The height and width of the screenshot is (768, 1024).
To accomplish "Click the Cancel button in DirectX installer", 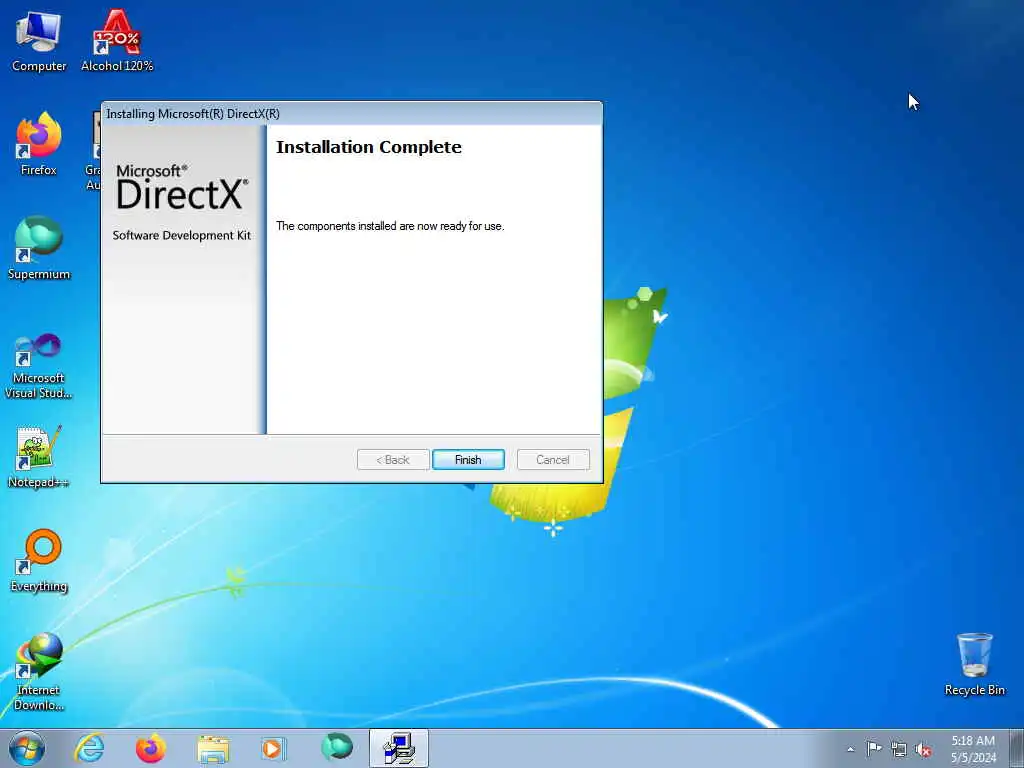I will coord(552,460).
